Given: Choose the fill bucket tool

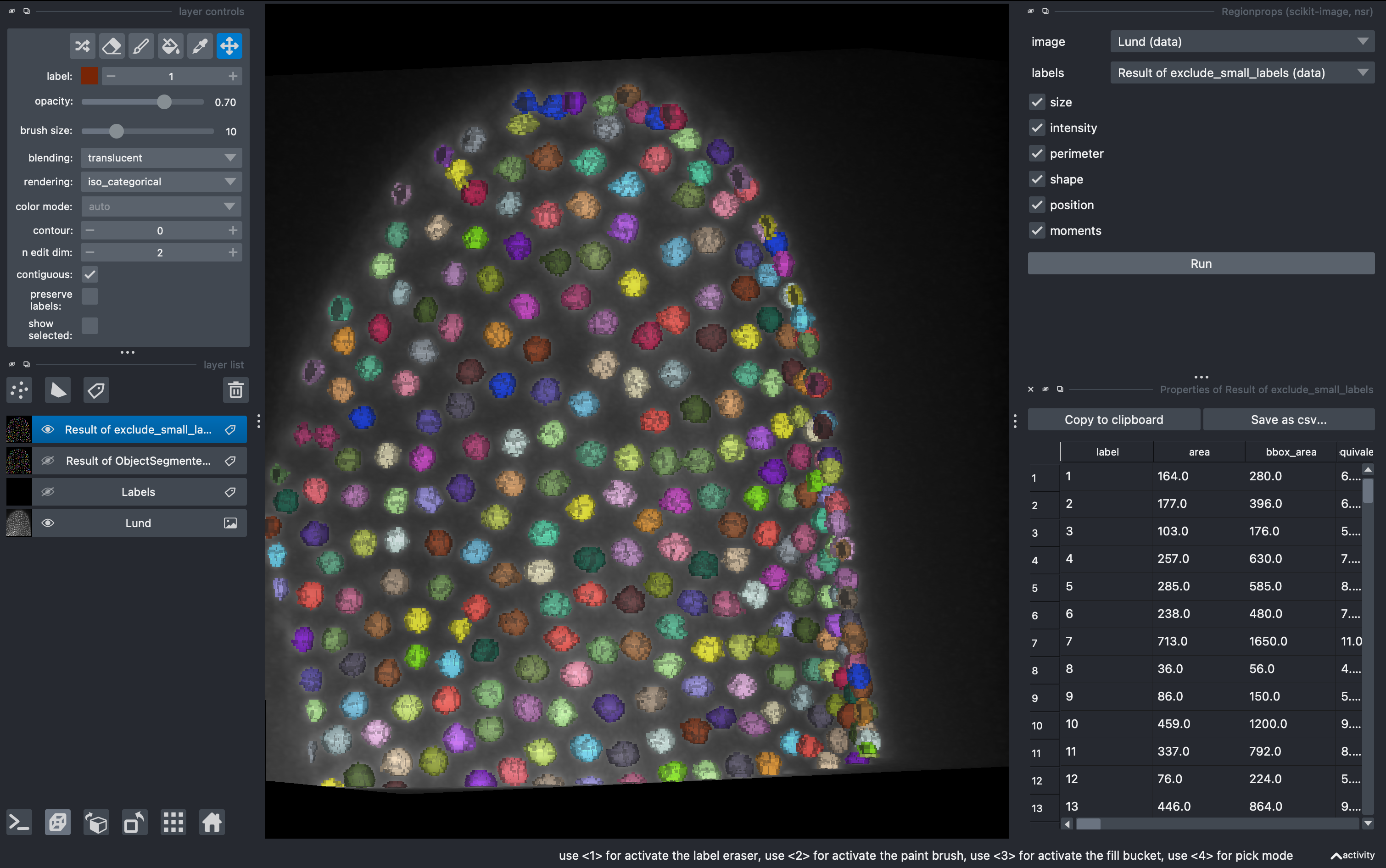Looking at the screenshot, I should 171,46.
